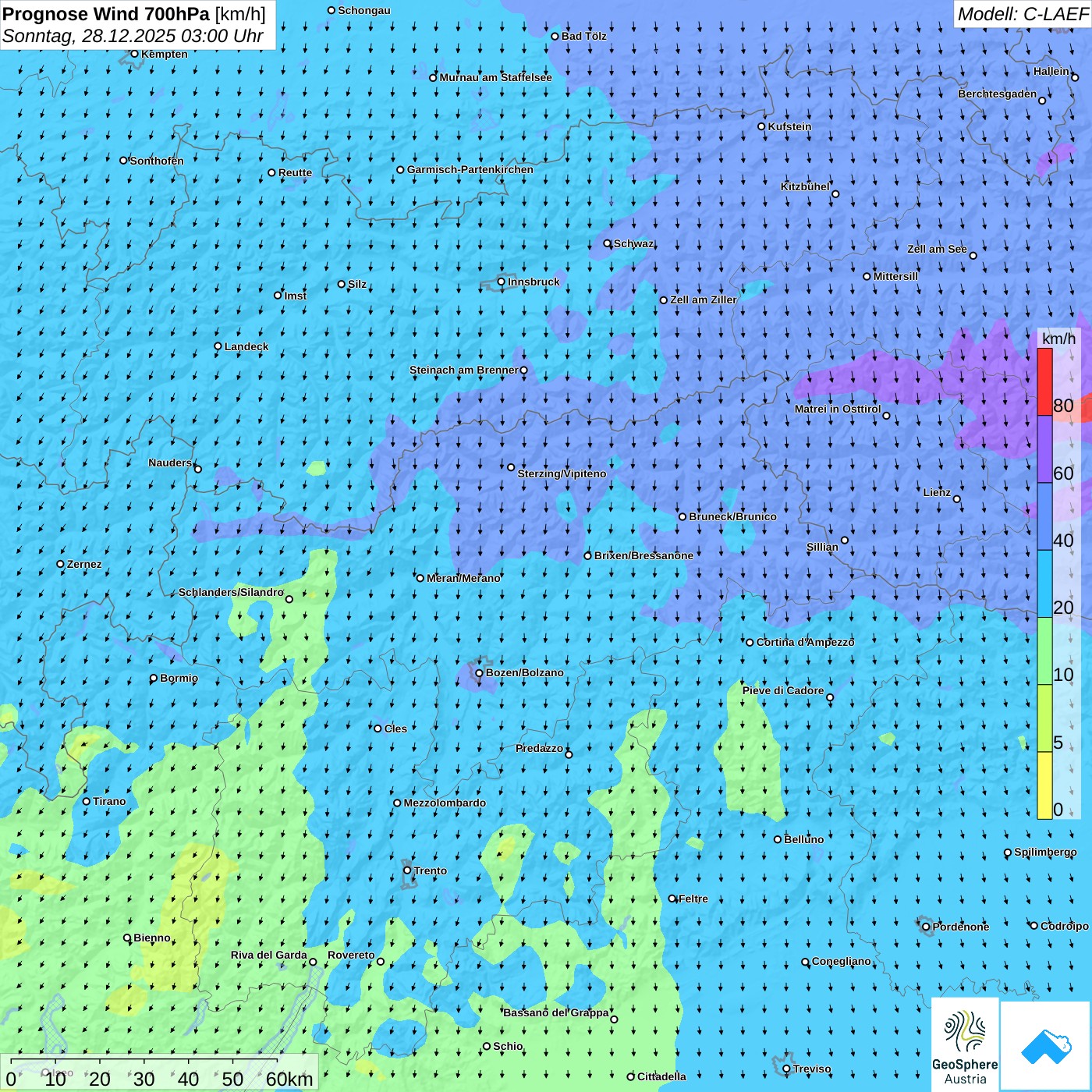The height and width of the screenshot is (1092, 1092).
Task: Click the date 'Sonntag, 28.12.2025 03:00 Uhr'
Action: tap(133, 36)
